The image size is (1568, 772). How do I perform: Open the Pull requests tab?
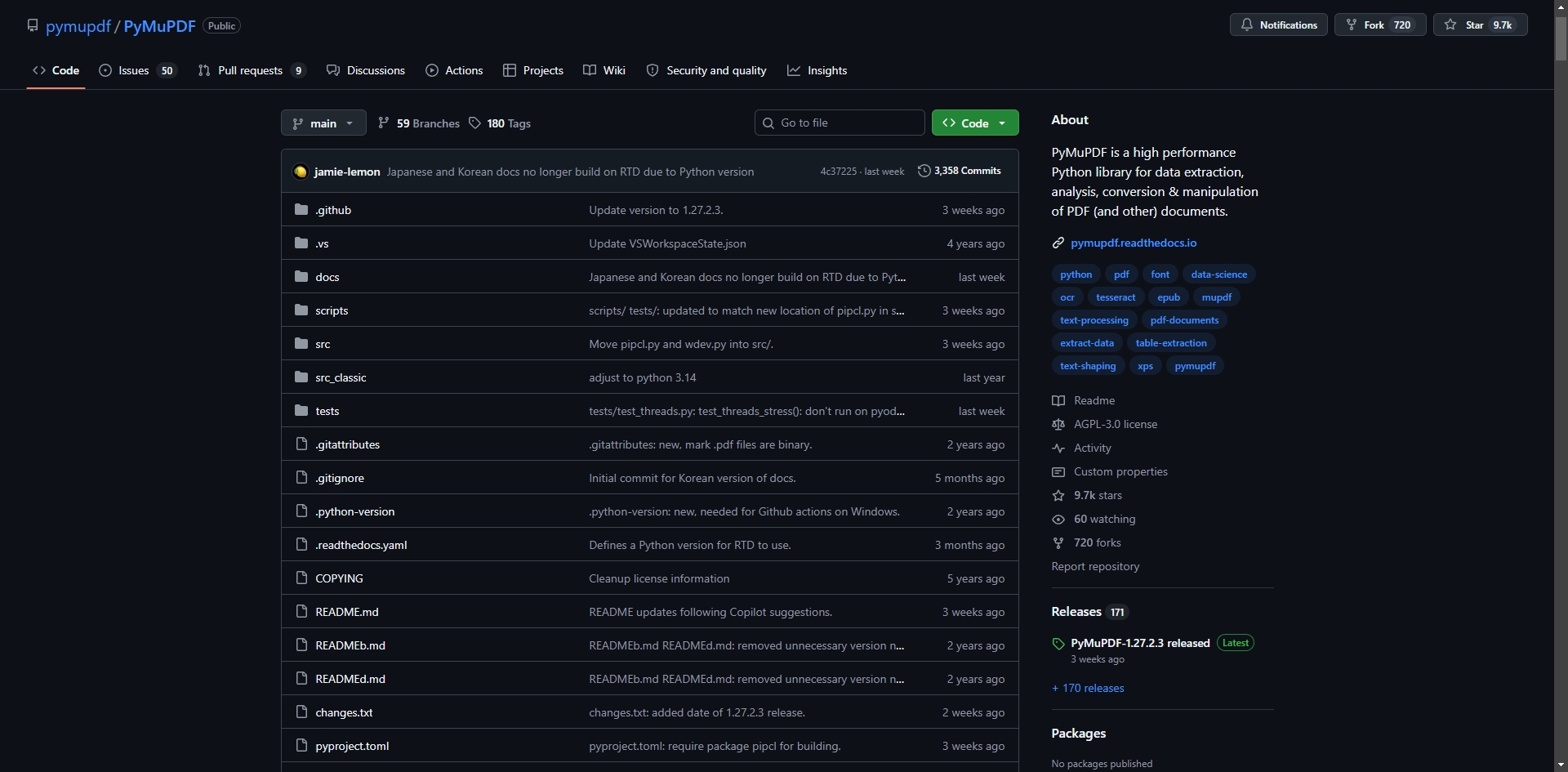252,70
